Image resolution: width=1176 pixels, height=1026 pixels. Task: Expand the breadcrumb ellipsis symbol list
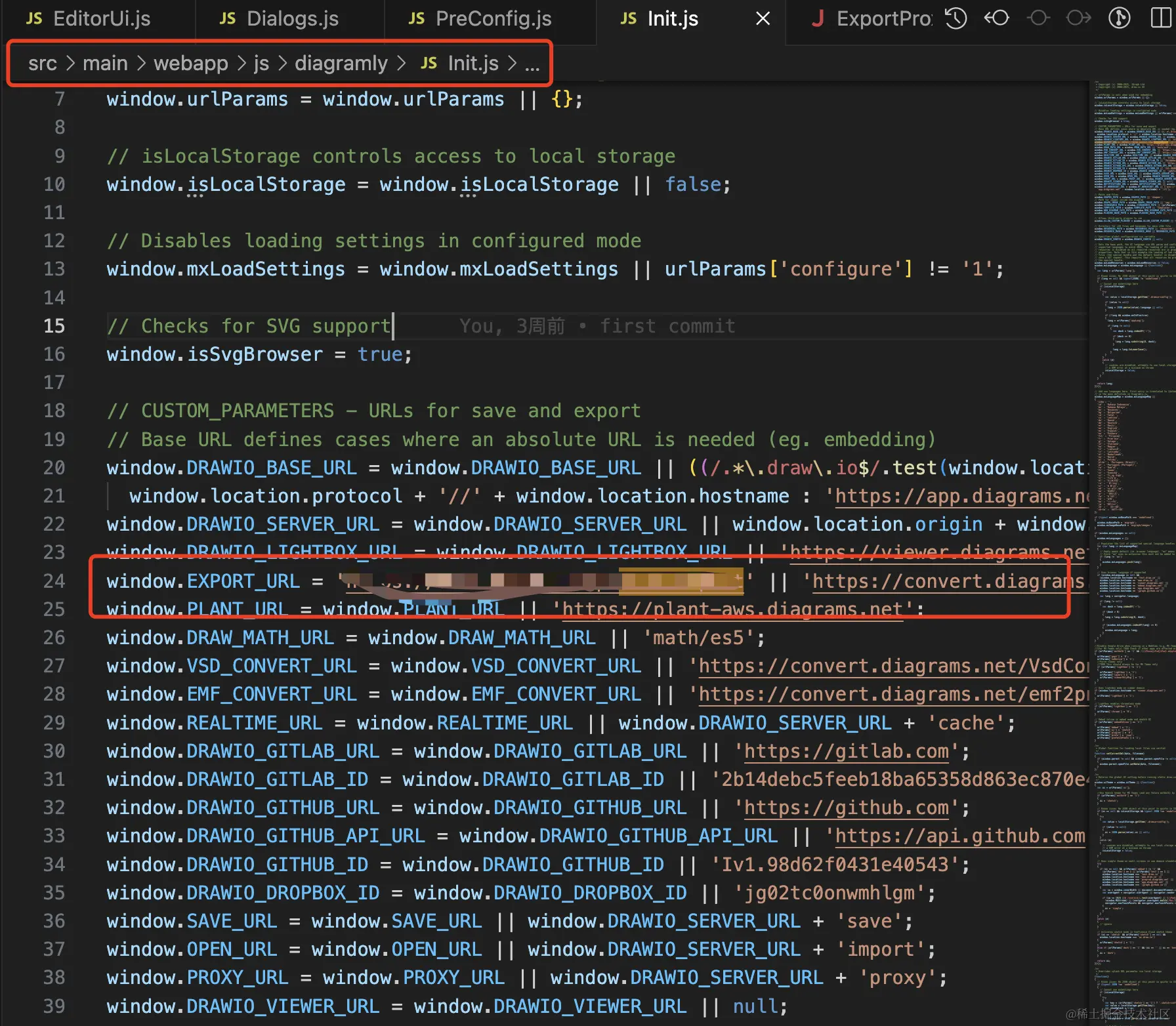[x=532, y=64]
